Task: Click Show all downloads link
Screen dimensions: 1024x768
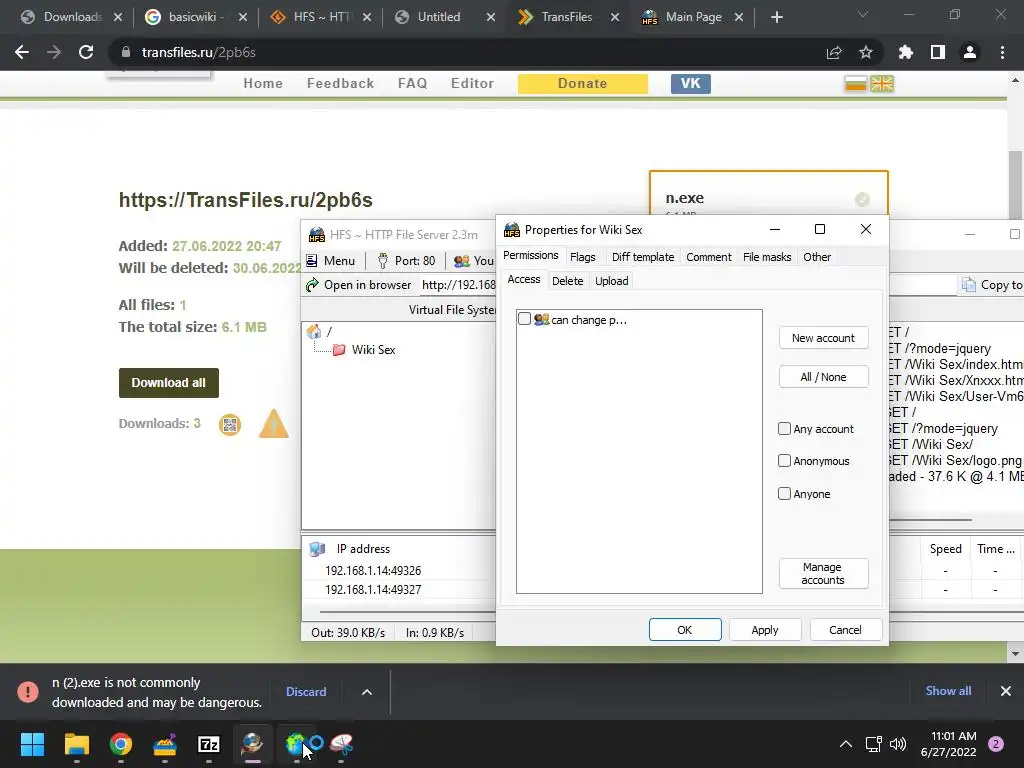Action: point(948,691)
